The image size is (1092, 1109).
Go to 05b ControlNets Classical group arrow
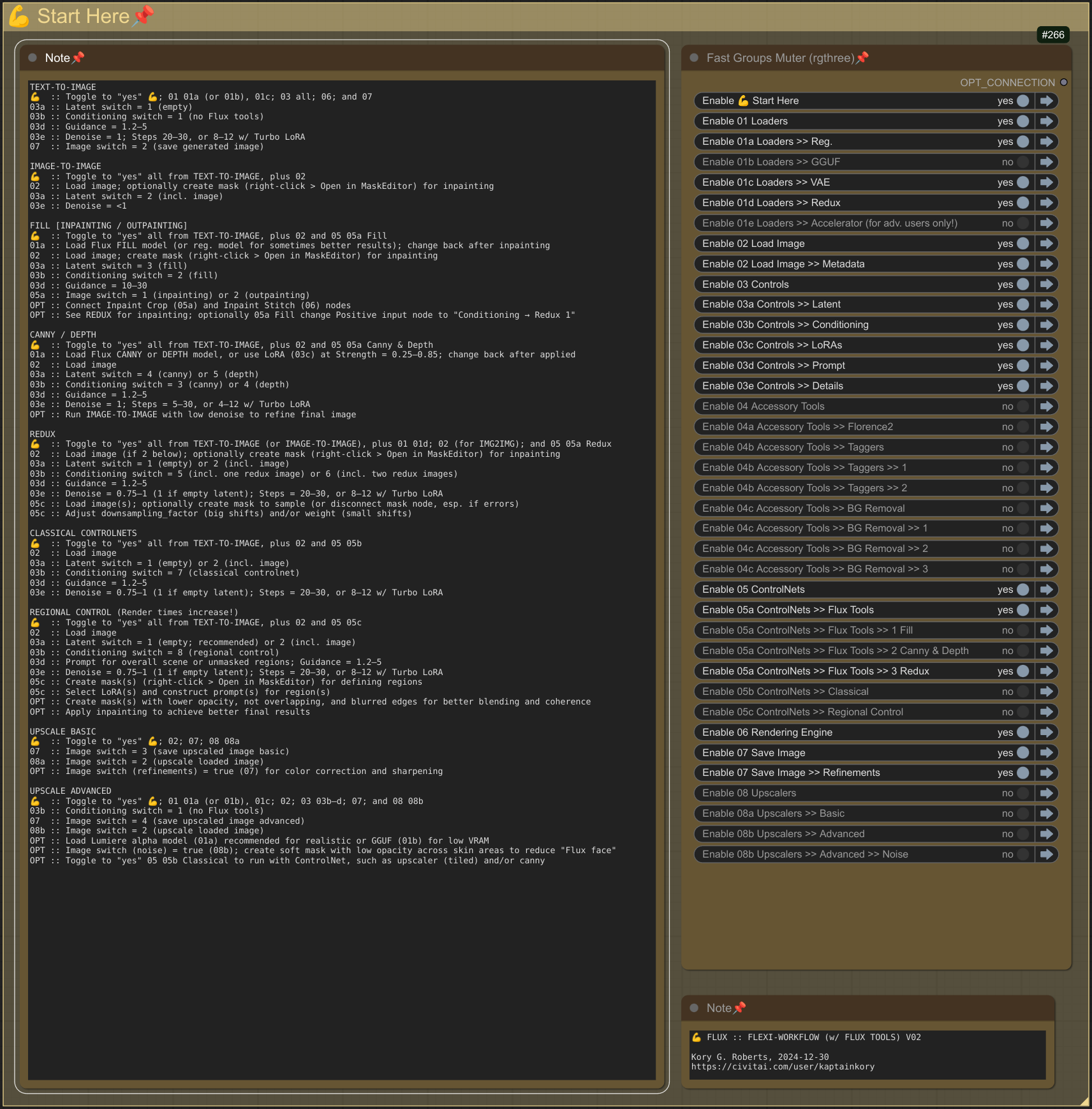click(x=1046, y=692)
